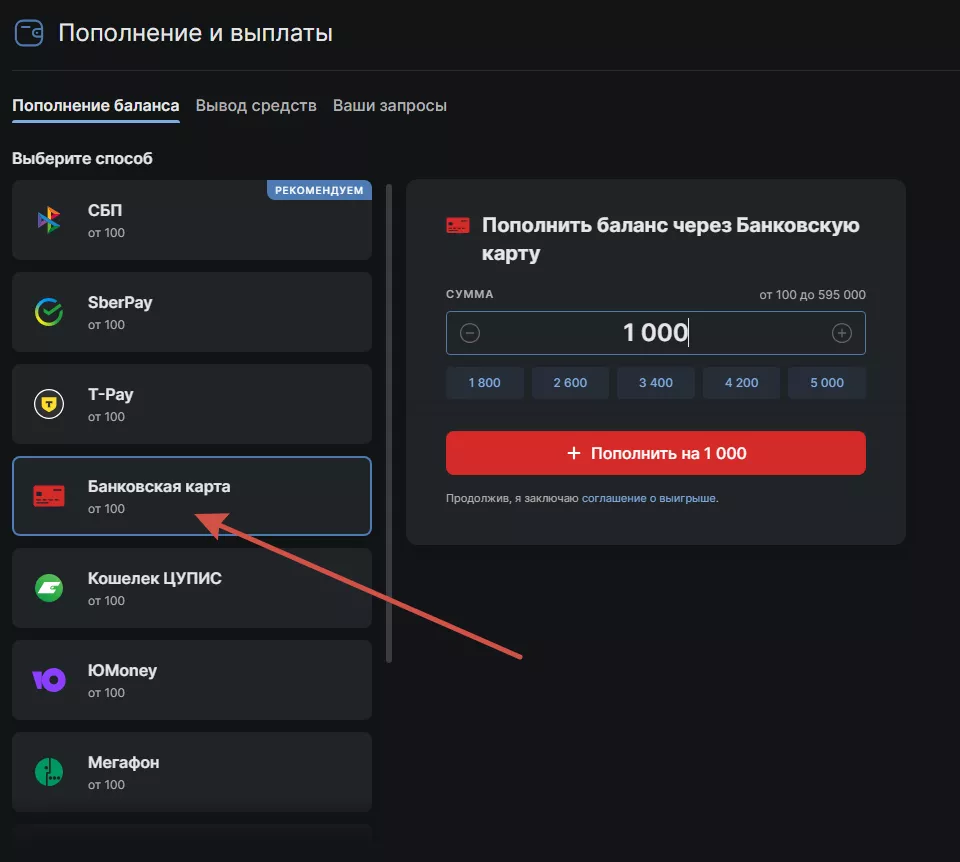Click the minus stepper to decrease amount
The height and width of the screenshot is (862, 960).
469,332
